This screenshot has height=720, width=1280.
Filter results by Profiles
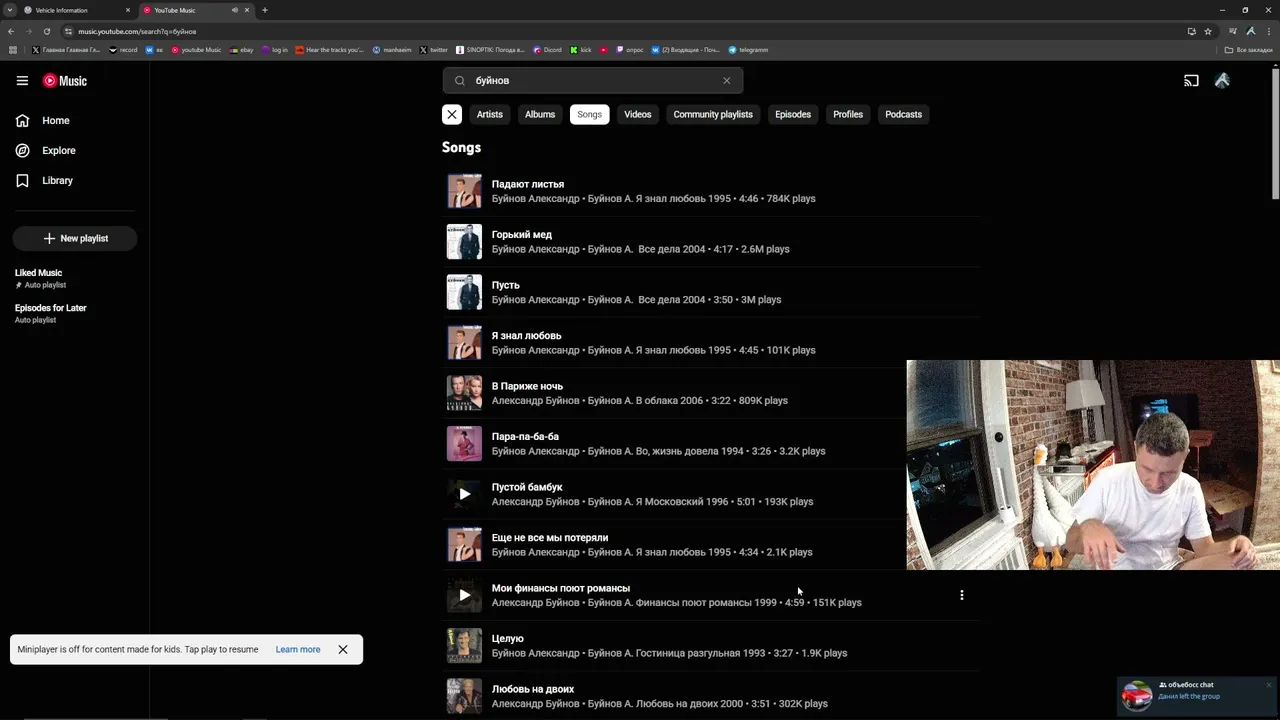coord(848,114)
